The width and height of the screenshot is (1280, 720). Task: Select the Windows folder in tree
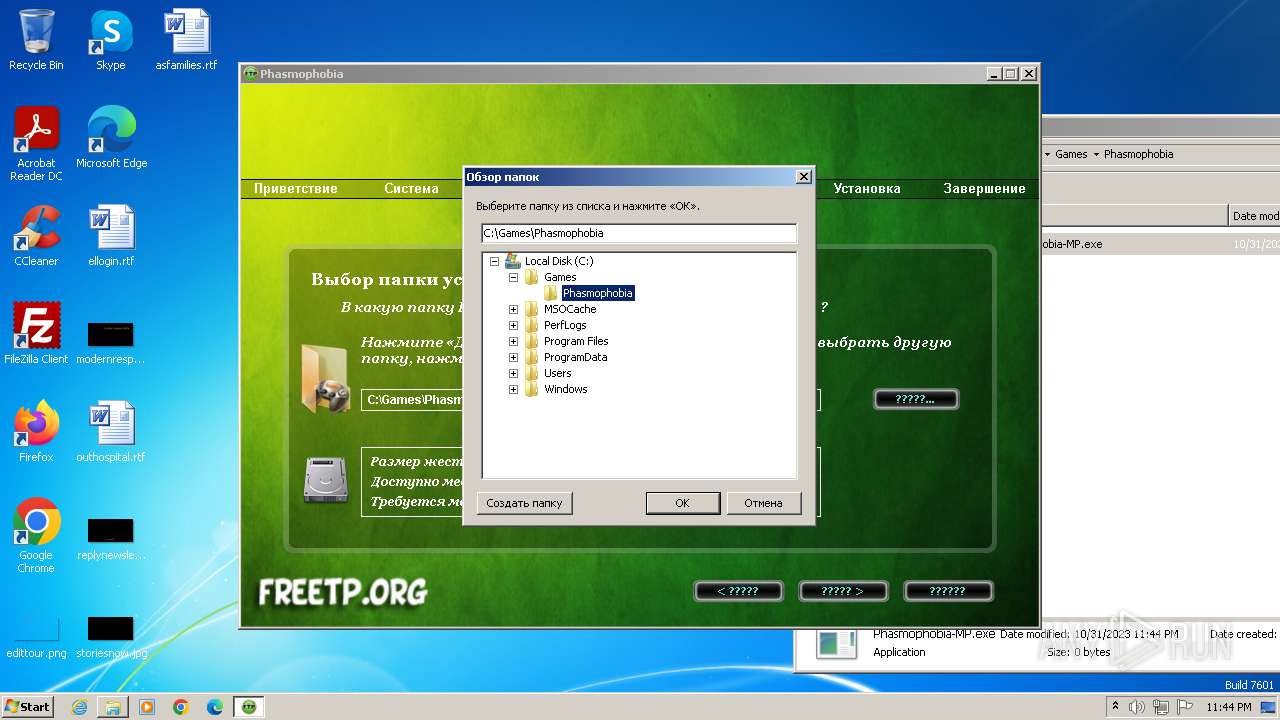pyautogui.click(x=566, y=389)
